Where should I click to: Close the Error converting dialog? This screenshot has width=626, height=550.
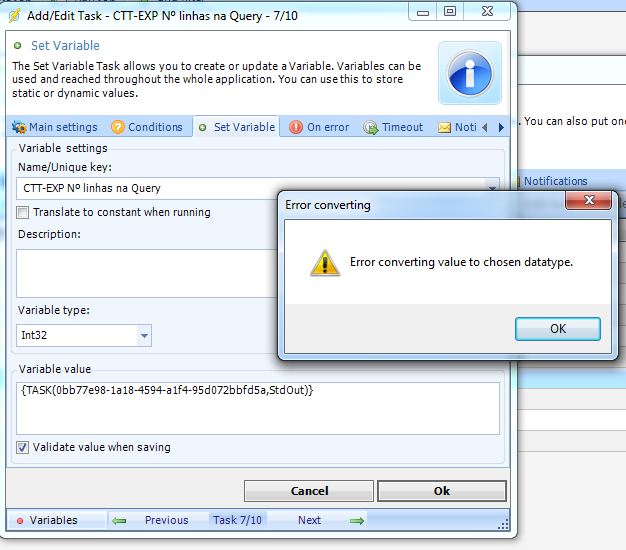(587, 203)
